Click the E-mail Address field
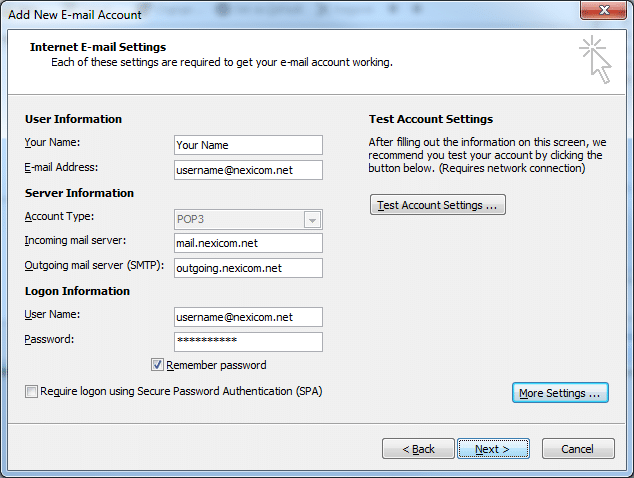 pyautogui.click(x=248, y=170)
